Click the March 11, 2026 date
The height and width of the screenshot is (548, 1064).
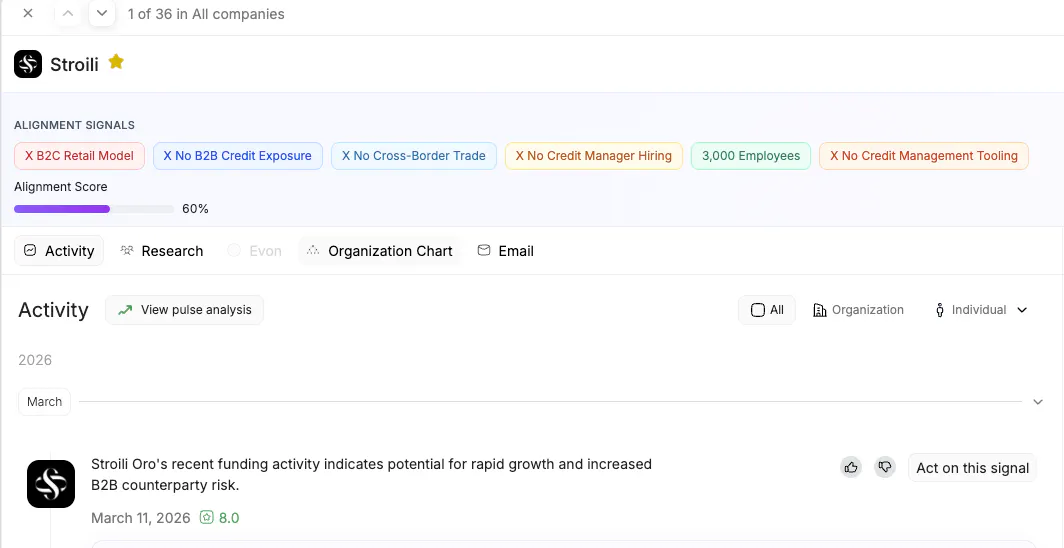(x=140, y=518)
